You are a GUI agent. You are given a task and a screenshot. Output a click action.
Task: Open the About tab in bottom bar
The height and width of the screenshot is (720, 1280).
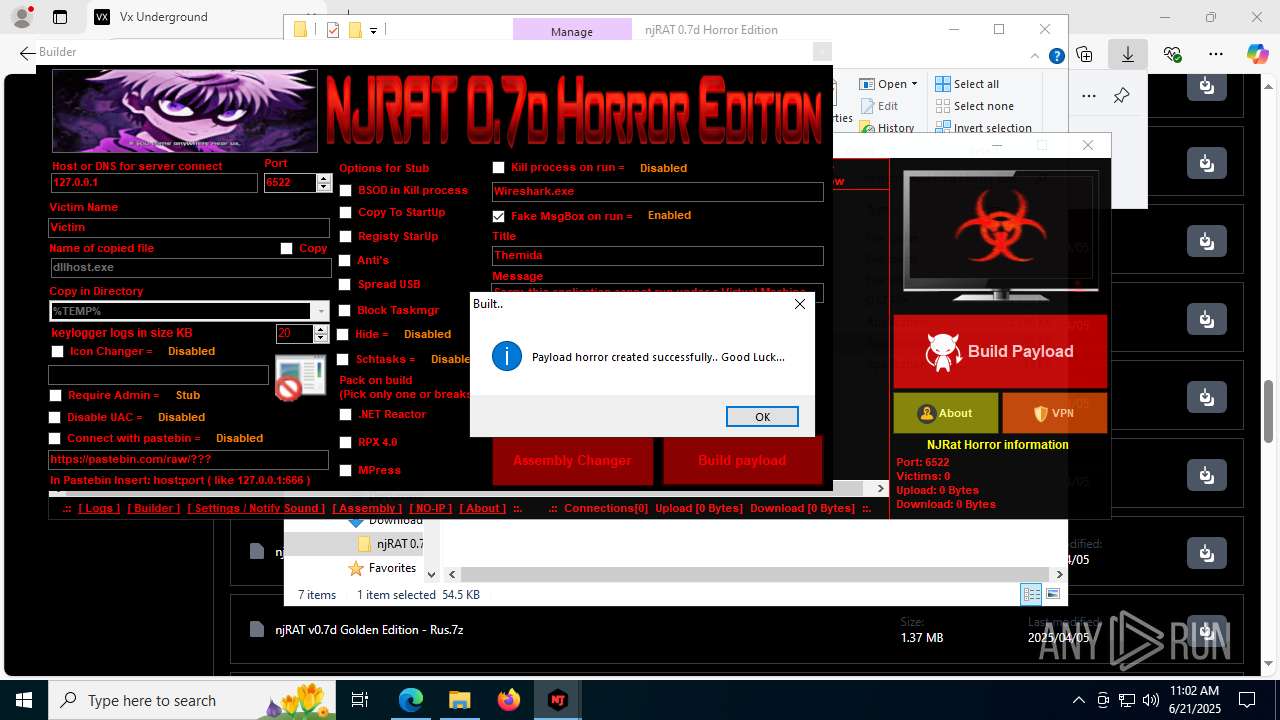click(x=482, y=508)
